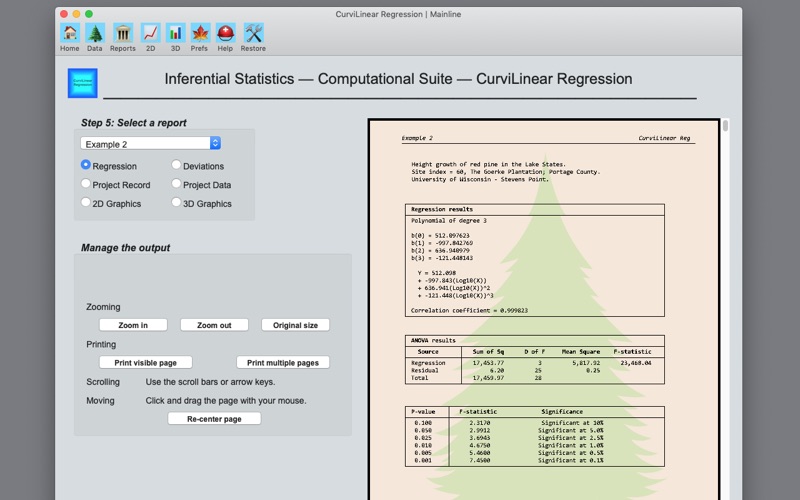
Task: Click Print visible page button
Action: pos(145,362)
